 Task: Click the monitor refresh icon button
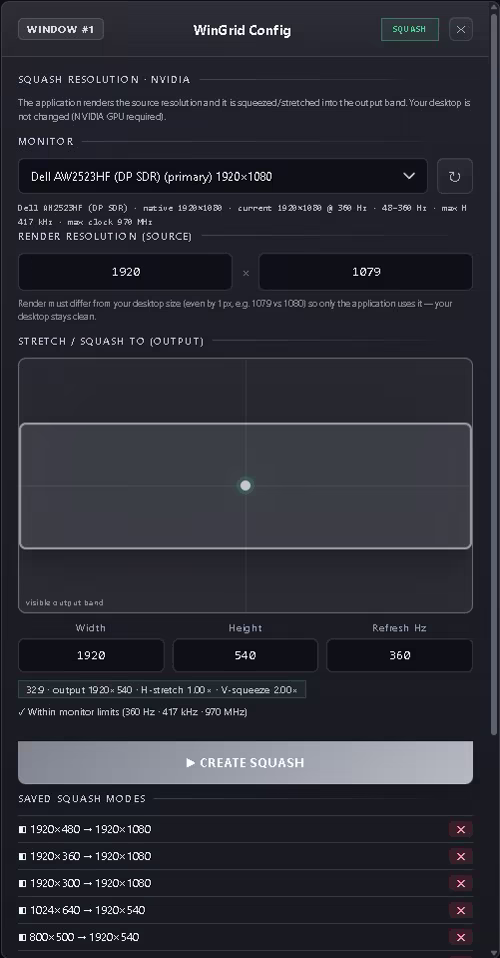(x=455, y=177)
